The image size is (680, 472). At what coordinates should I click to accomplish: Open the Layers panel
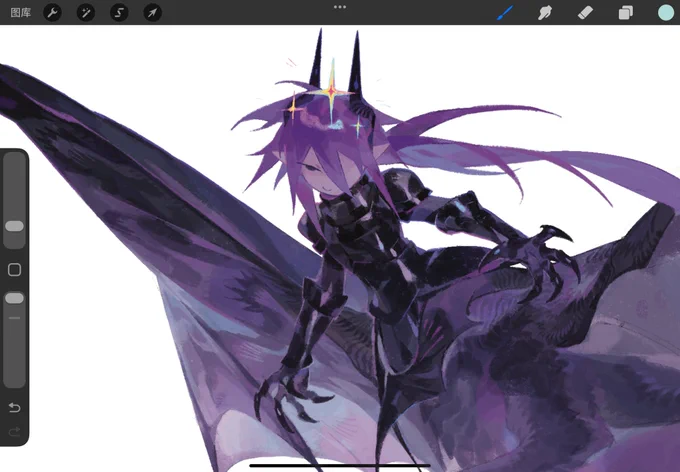point(625,13)
